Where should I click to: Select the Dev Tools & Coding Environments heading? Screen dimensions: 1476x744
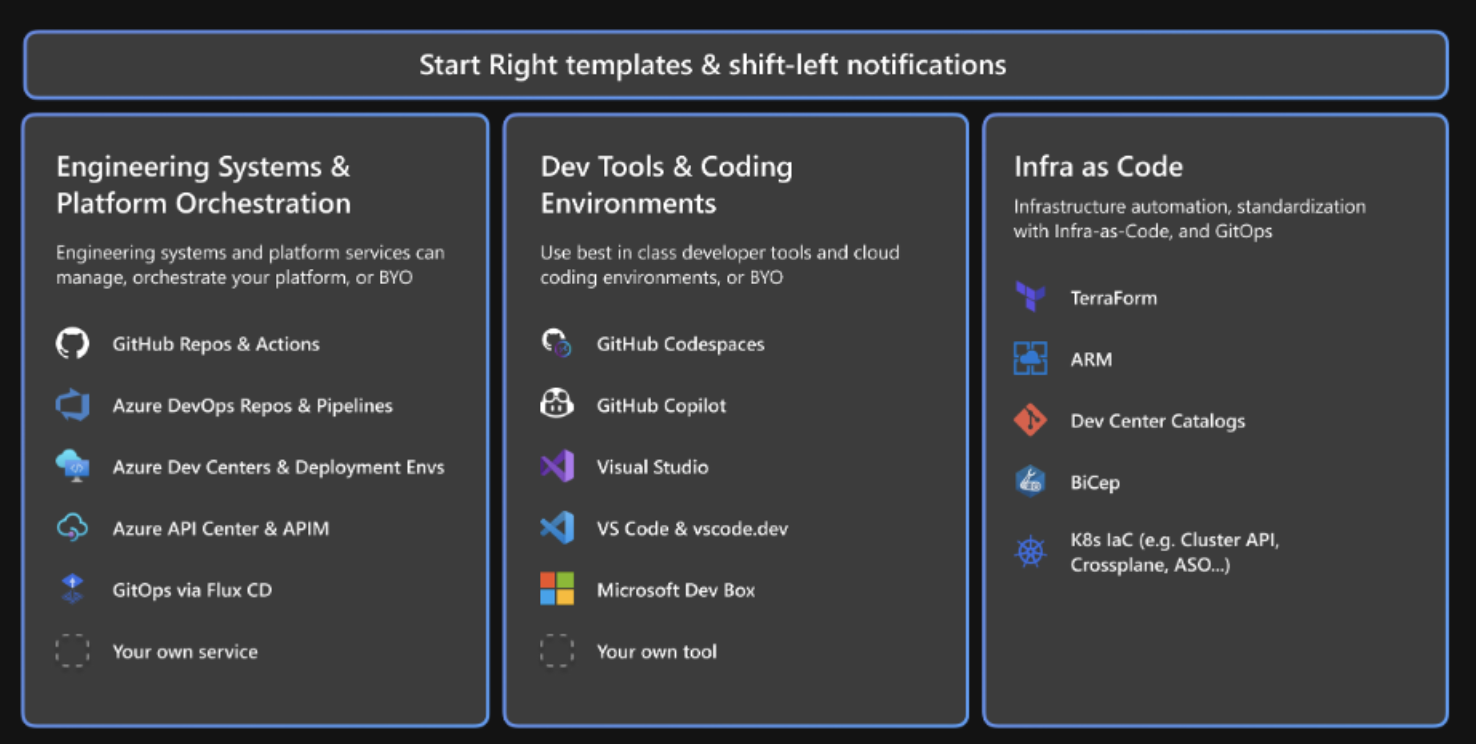click(667, 185)
